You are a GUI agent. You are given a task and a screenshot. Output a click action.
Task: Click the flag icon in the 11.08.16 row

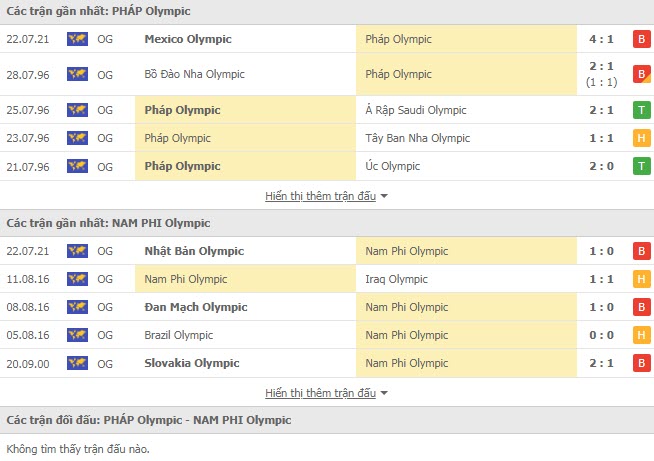77,279
